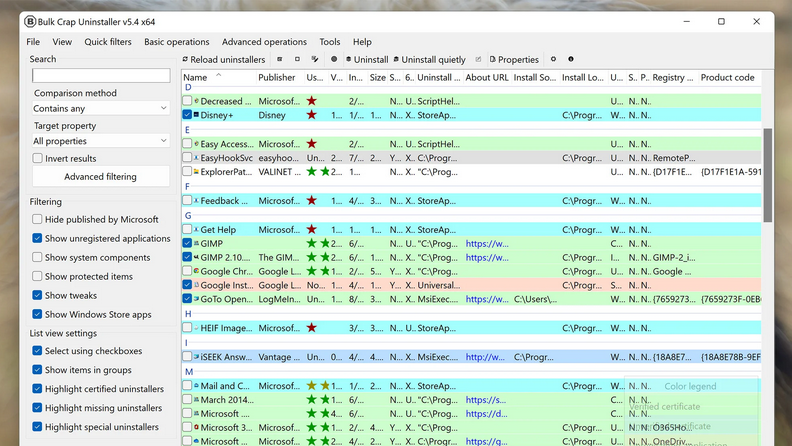This screenshot has width=792, height=446.
Task: Click the EasyHookSvc row icon
Action: 196,158
